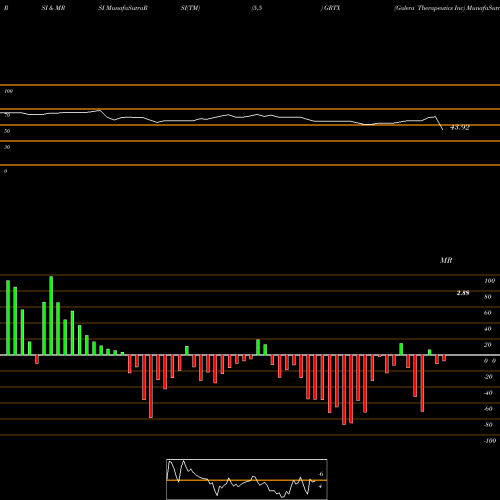Click the MR panel title label
Viewport: 500px width, 500px height.
[x=446, y=260]
